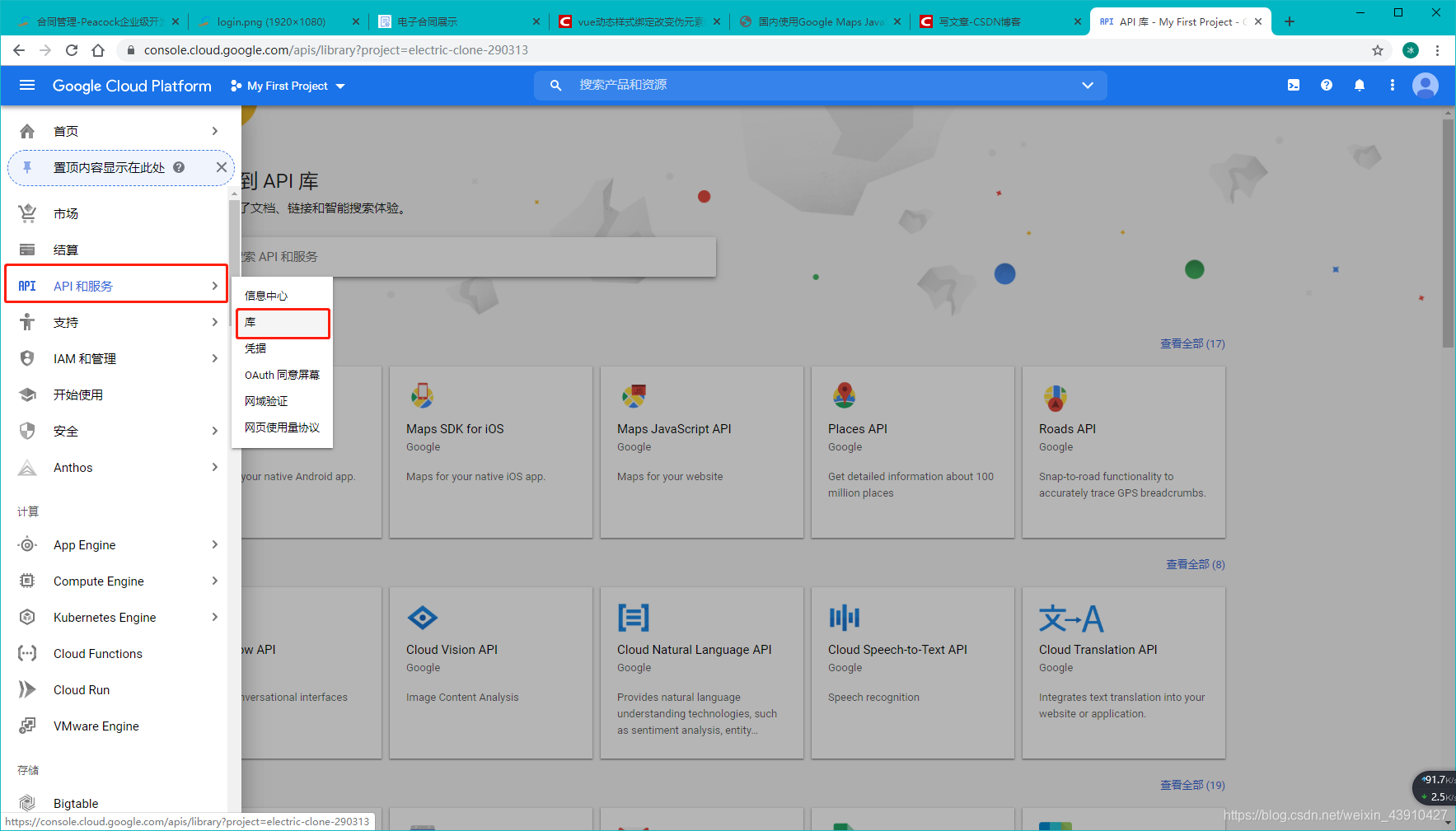Open the Maps JavaScript API card
This screenshot has width=1456, height=831.
pos(702,452)
